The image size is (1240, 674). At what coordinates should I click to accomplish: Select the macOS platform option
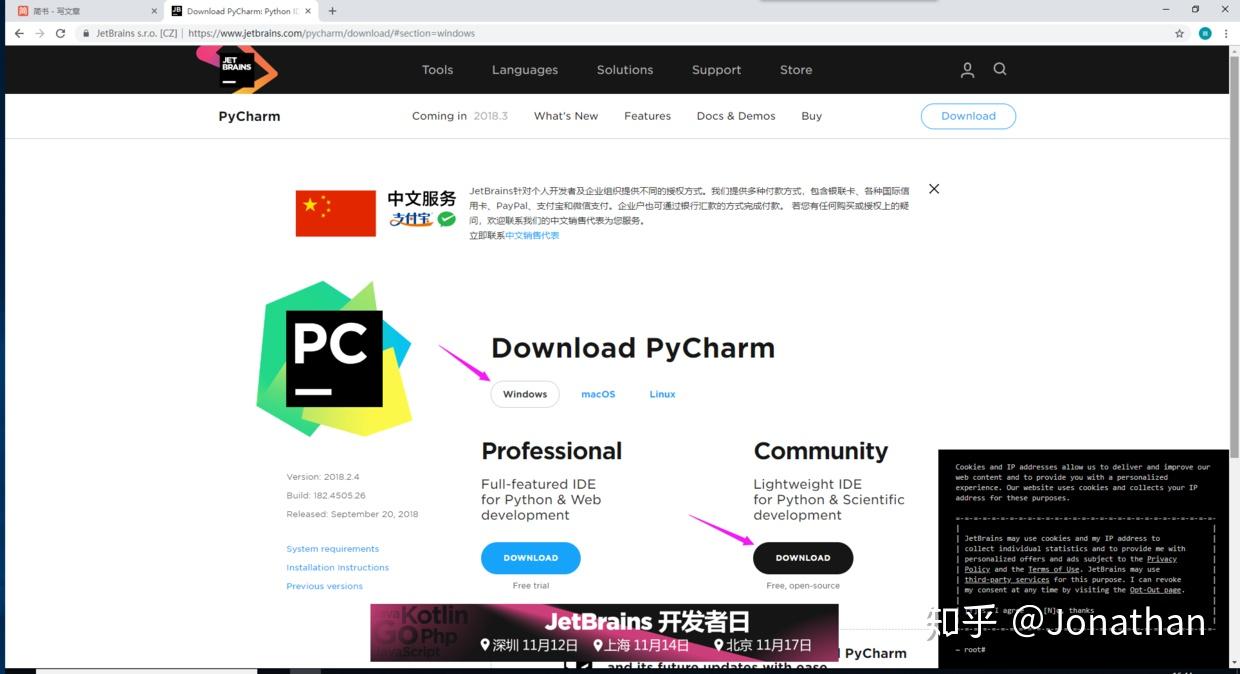click(x=598, y=393)
